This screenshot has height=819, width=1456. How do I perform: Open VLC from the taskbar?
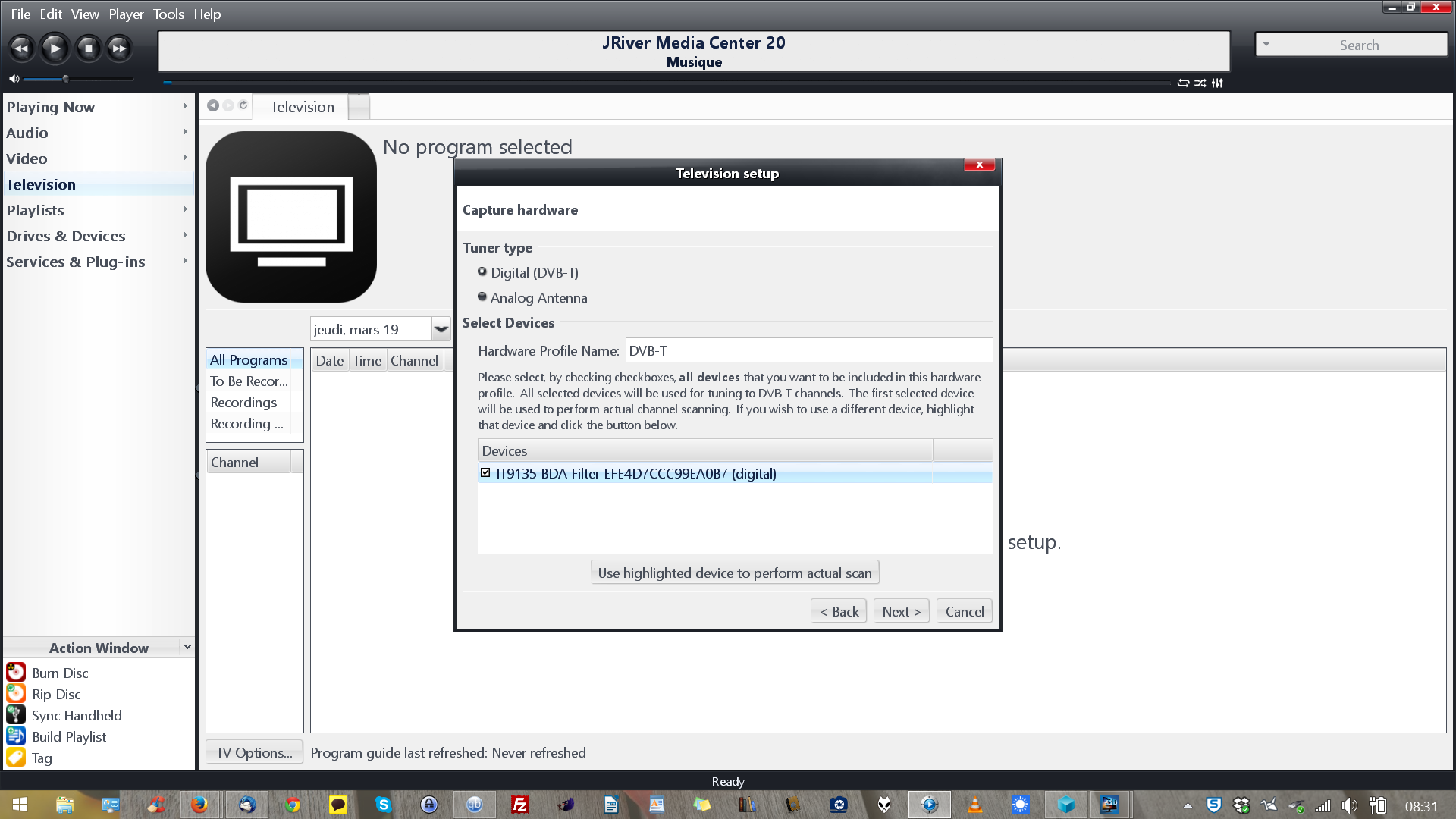[x=974, y=805]
